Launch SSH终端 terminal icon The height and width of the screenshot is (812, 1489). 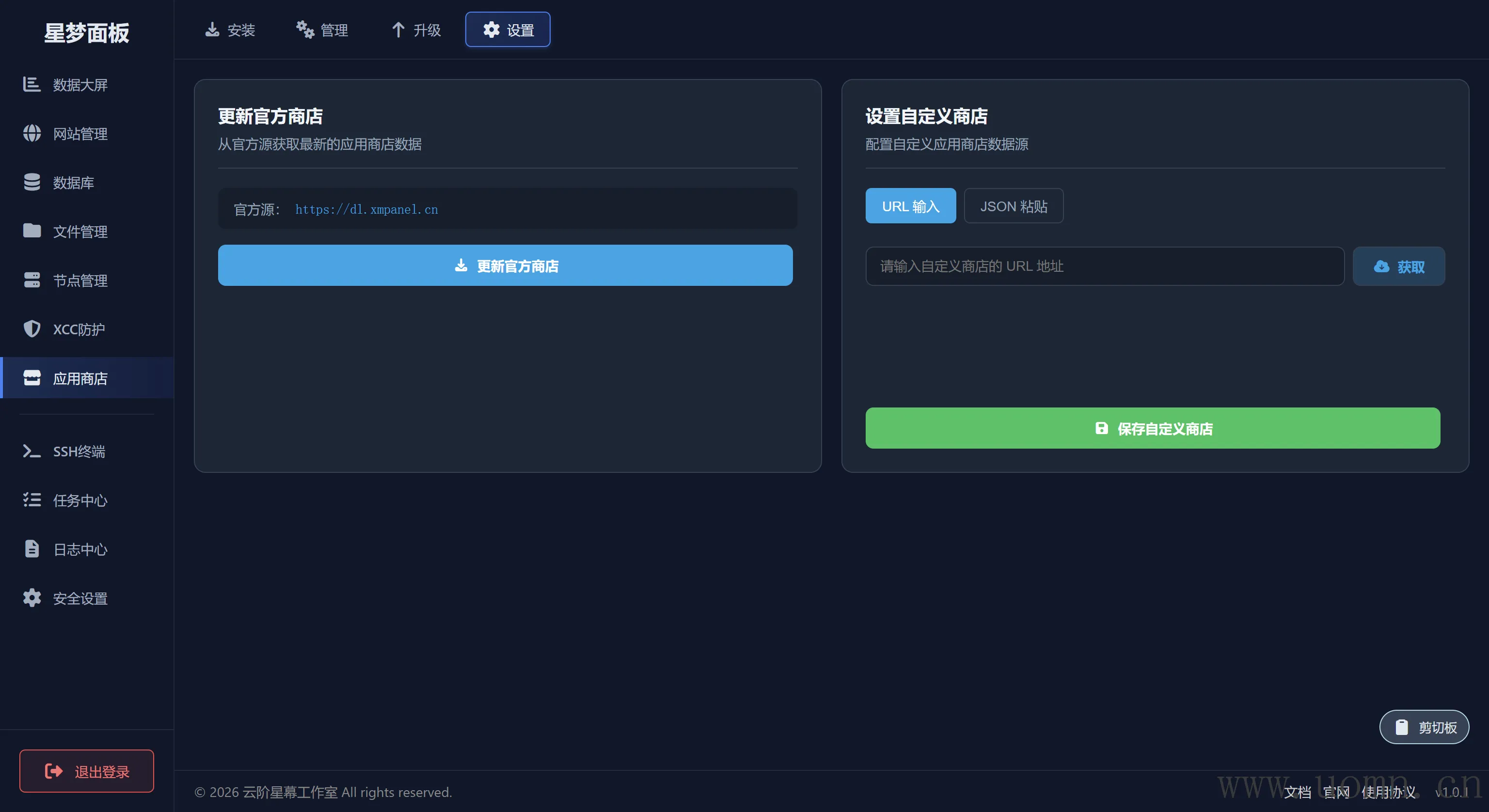pyautogui.click(x=32, y=452)
